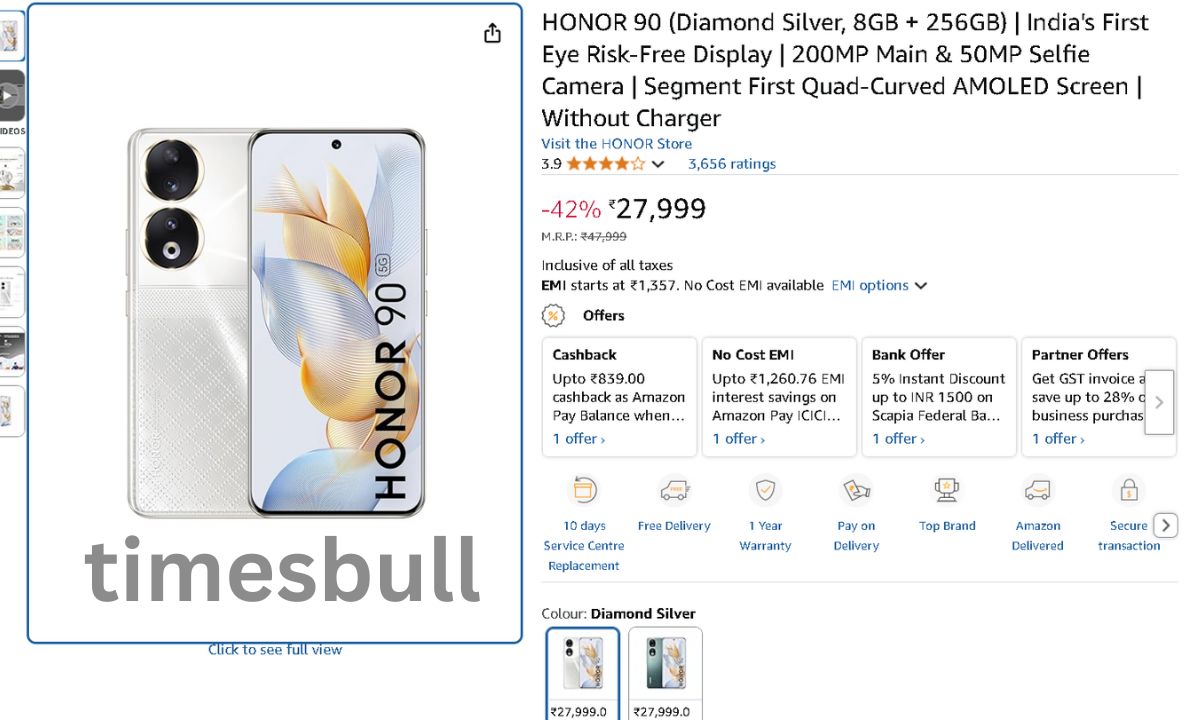Image resolution: width=1200 pixels, height=720 pixels.
Task: Open the Bank Offer card
Action: click(x=938, y=397)
